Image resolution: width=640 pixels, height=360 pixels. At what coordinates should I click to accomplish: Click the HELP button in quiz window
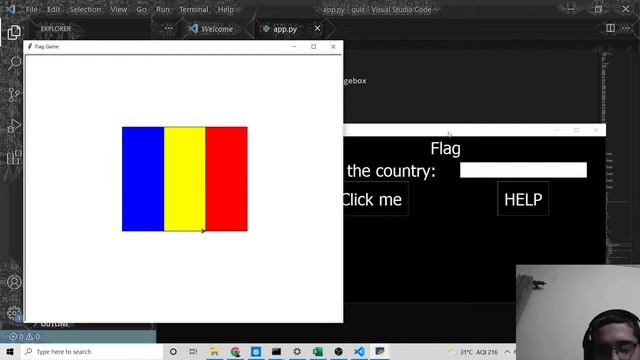click(x=523, y=199)
